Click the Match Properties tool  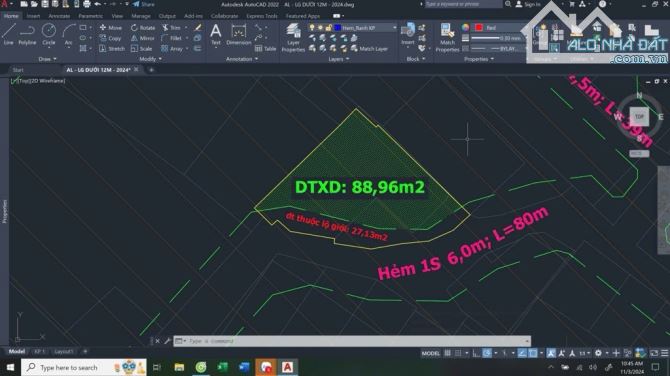point(447,38)
